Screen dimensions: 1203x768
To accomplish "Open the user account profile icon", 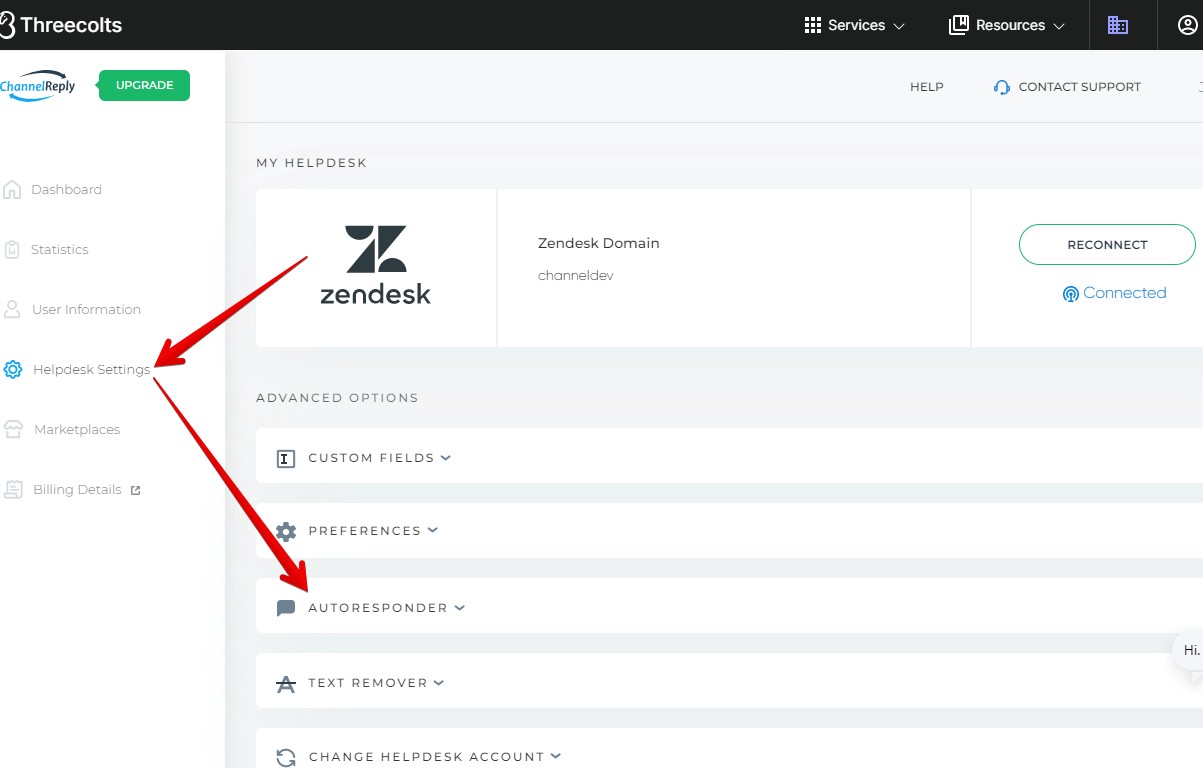I will point(1188,25).
